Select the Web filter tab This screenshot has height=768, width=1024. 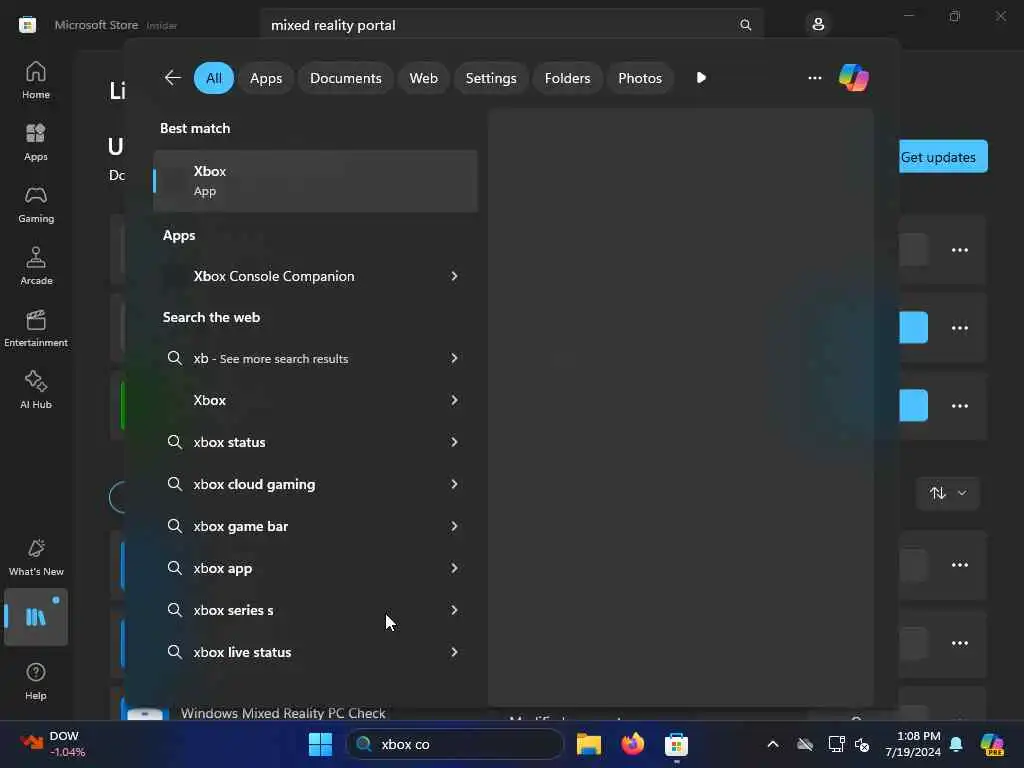tap(423, 78)
